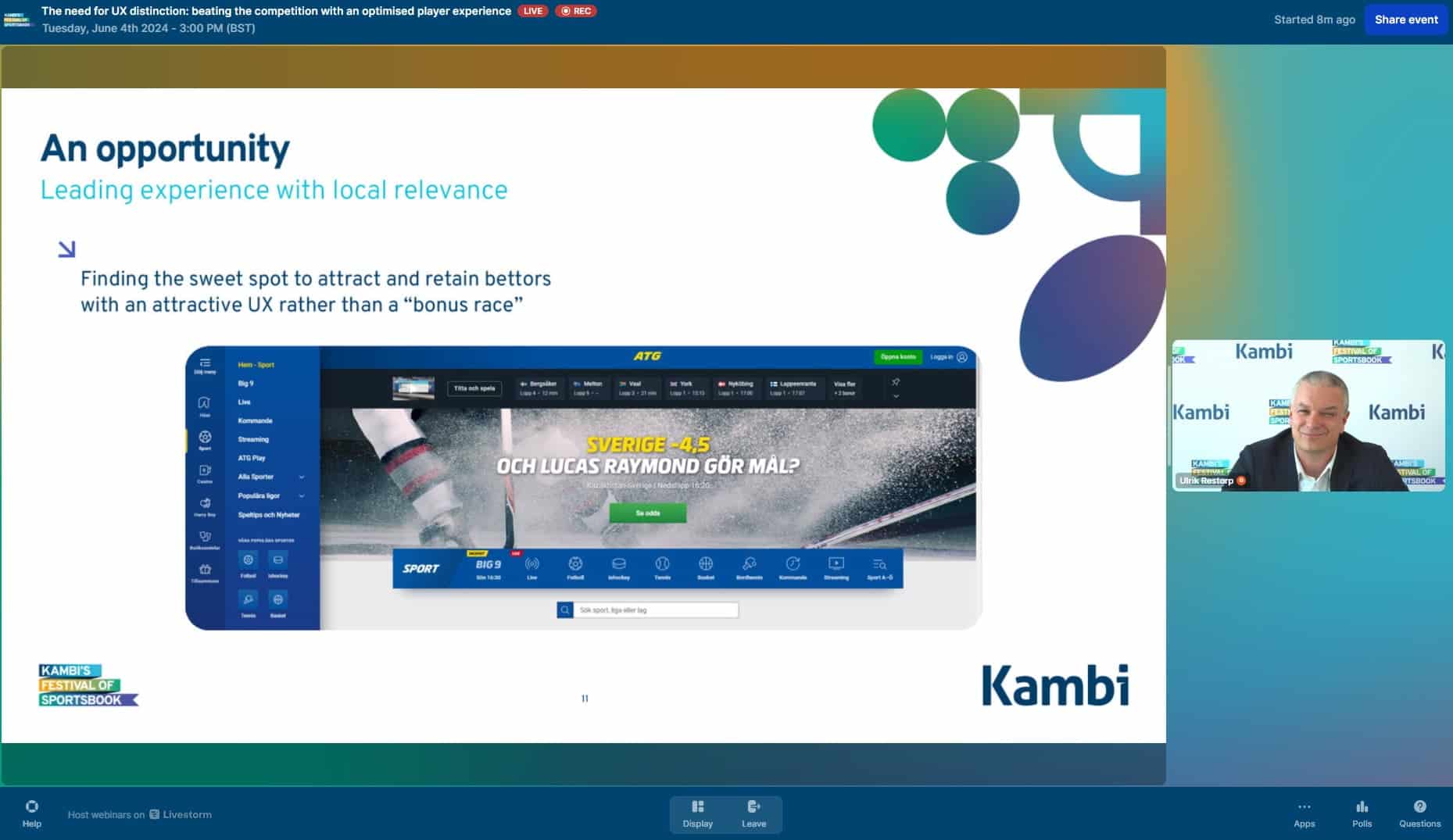Image resolution: width=1453 pixels, height=840 pixels.
Task: Open Speltips och Nyheter menu entry
Action: pos(269,515)
